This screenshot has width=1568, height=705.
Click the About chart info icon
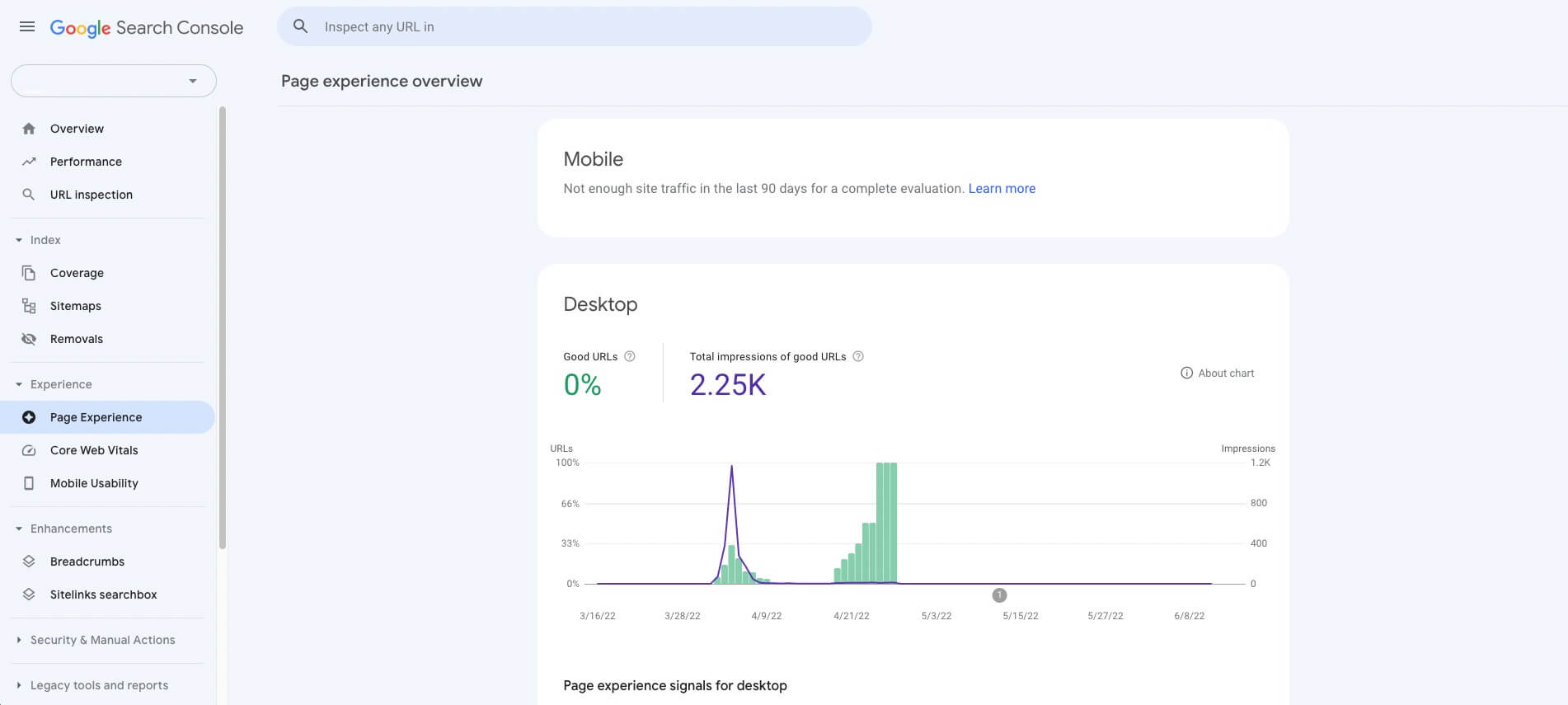[x=1186, y=373]
